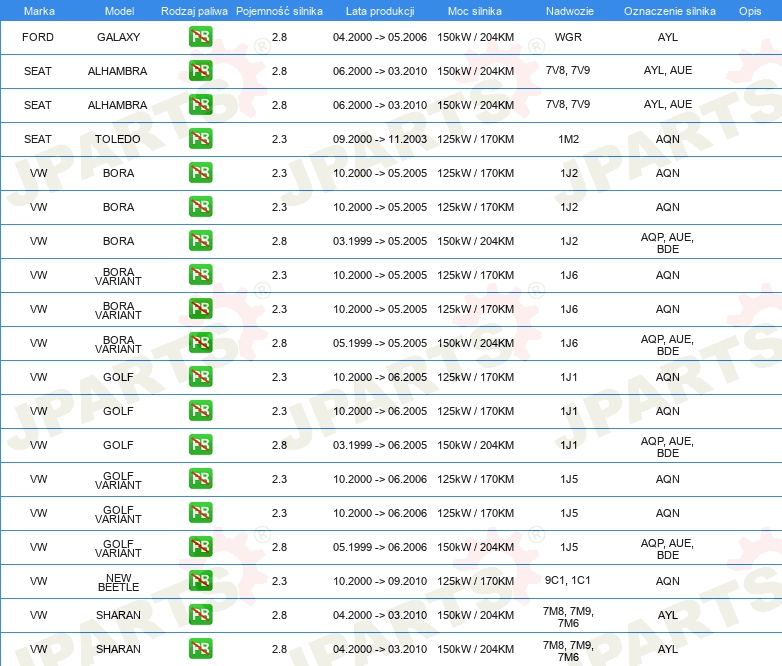Click the AQN engine code in TOLEDO row
The image size is (782, 666).
tap(668, 139)
